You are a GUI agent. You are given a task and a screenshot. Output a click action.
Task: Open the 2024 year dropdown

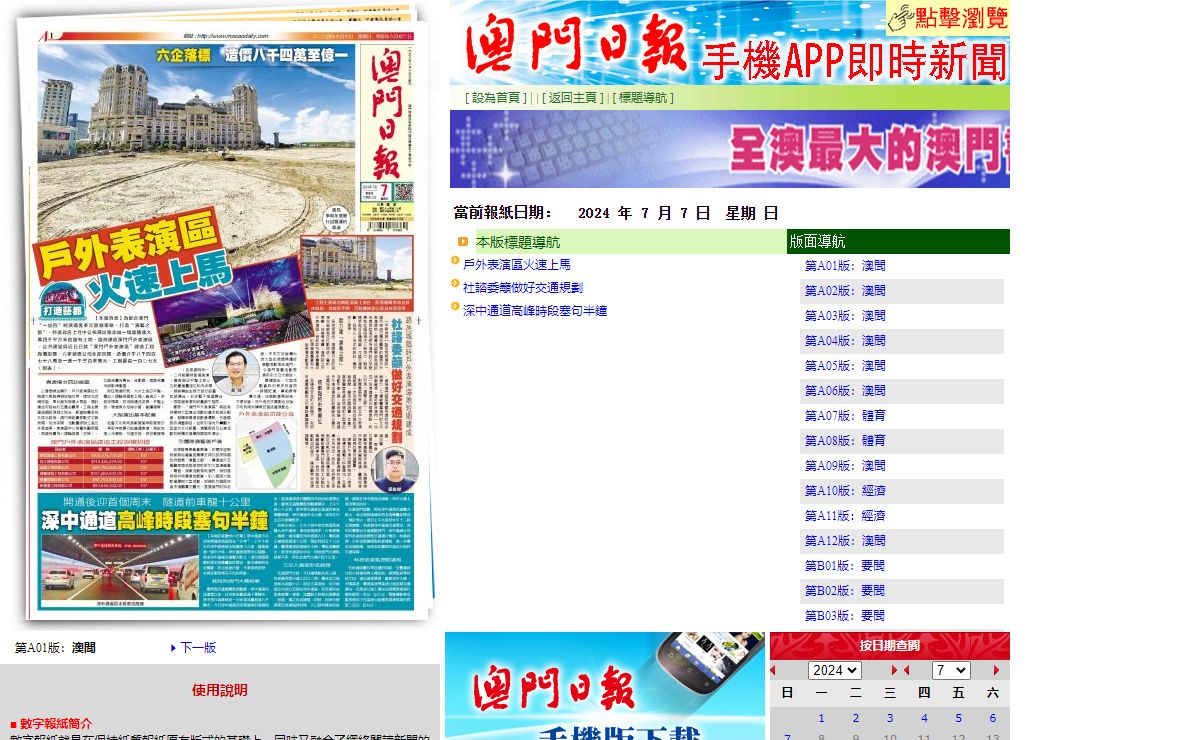pyautogui.click(x=835, y=670)
